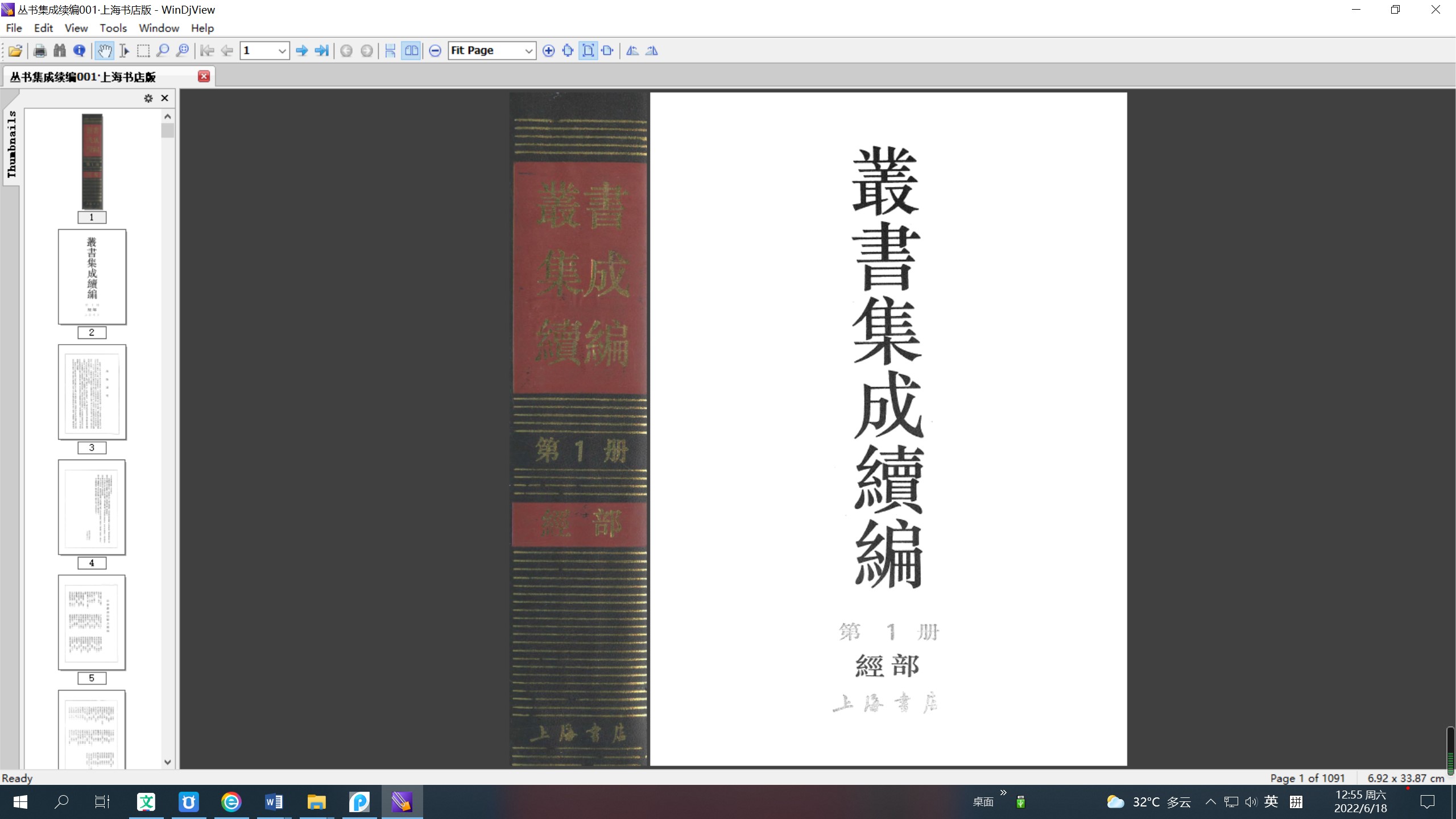This screenshot has width=1456, height=819.
Task: Toggle the text selection tool
Action: tap(124, 51)
